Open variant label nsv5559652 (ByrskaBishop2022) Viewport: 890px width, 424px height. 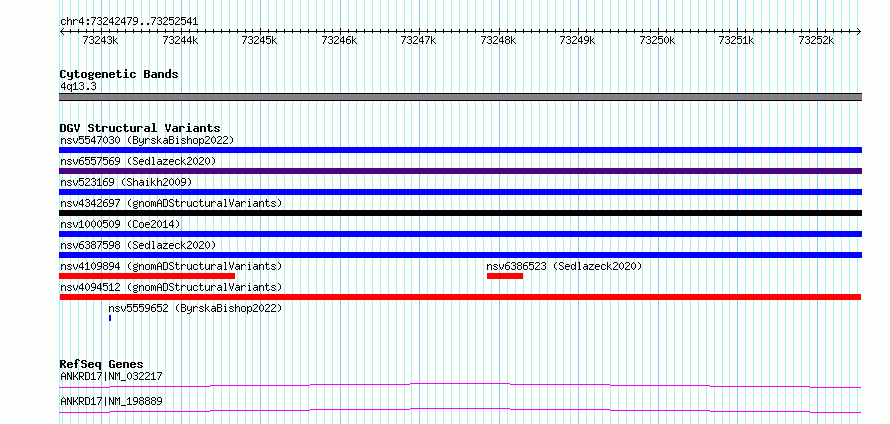pyautogui.click(x=195, y=308)
